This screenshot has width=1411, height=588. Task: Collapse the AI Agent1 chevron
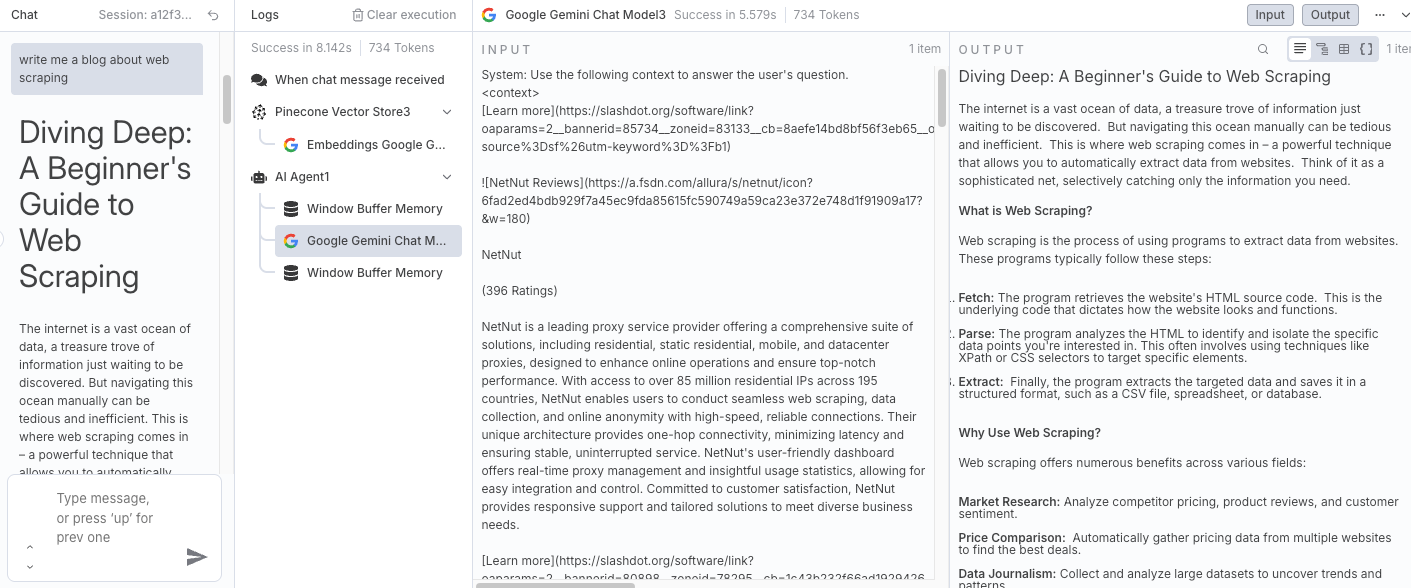click(447, 177)
